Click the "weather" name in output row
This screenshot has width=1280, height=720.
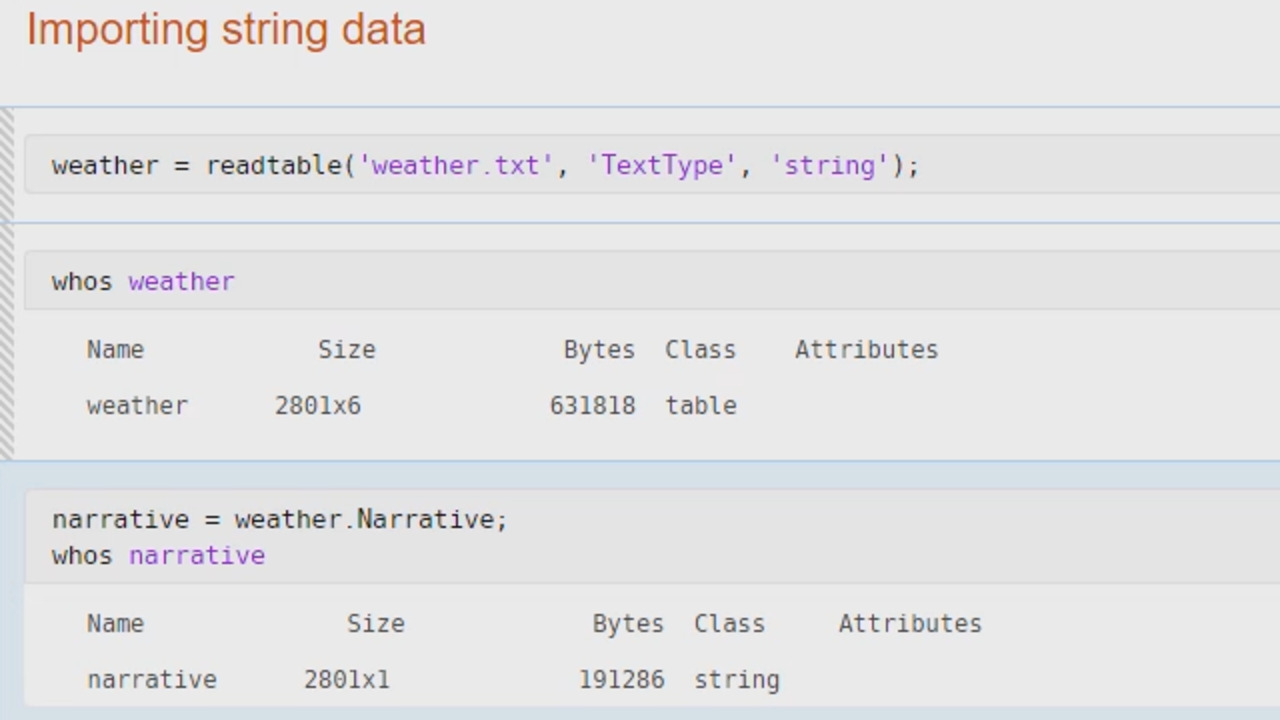[137, 406]
